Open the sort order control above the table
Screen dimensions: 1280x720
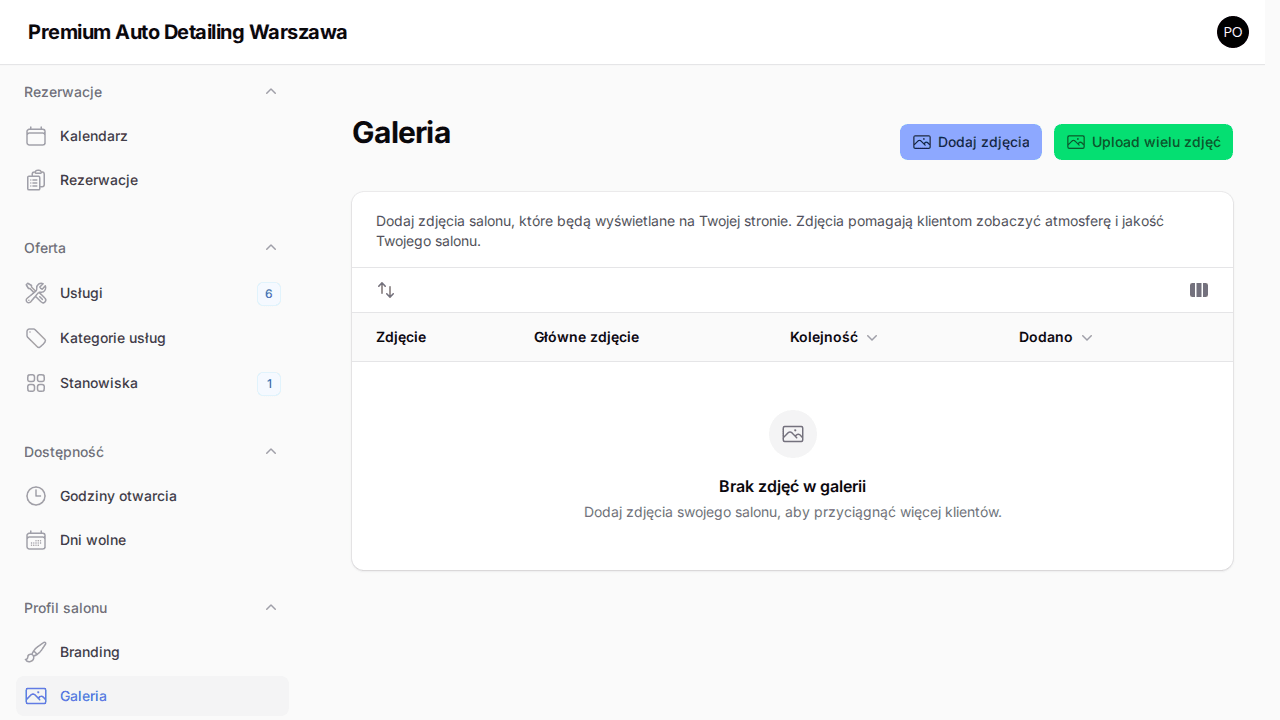click(386, 290)
